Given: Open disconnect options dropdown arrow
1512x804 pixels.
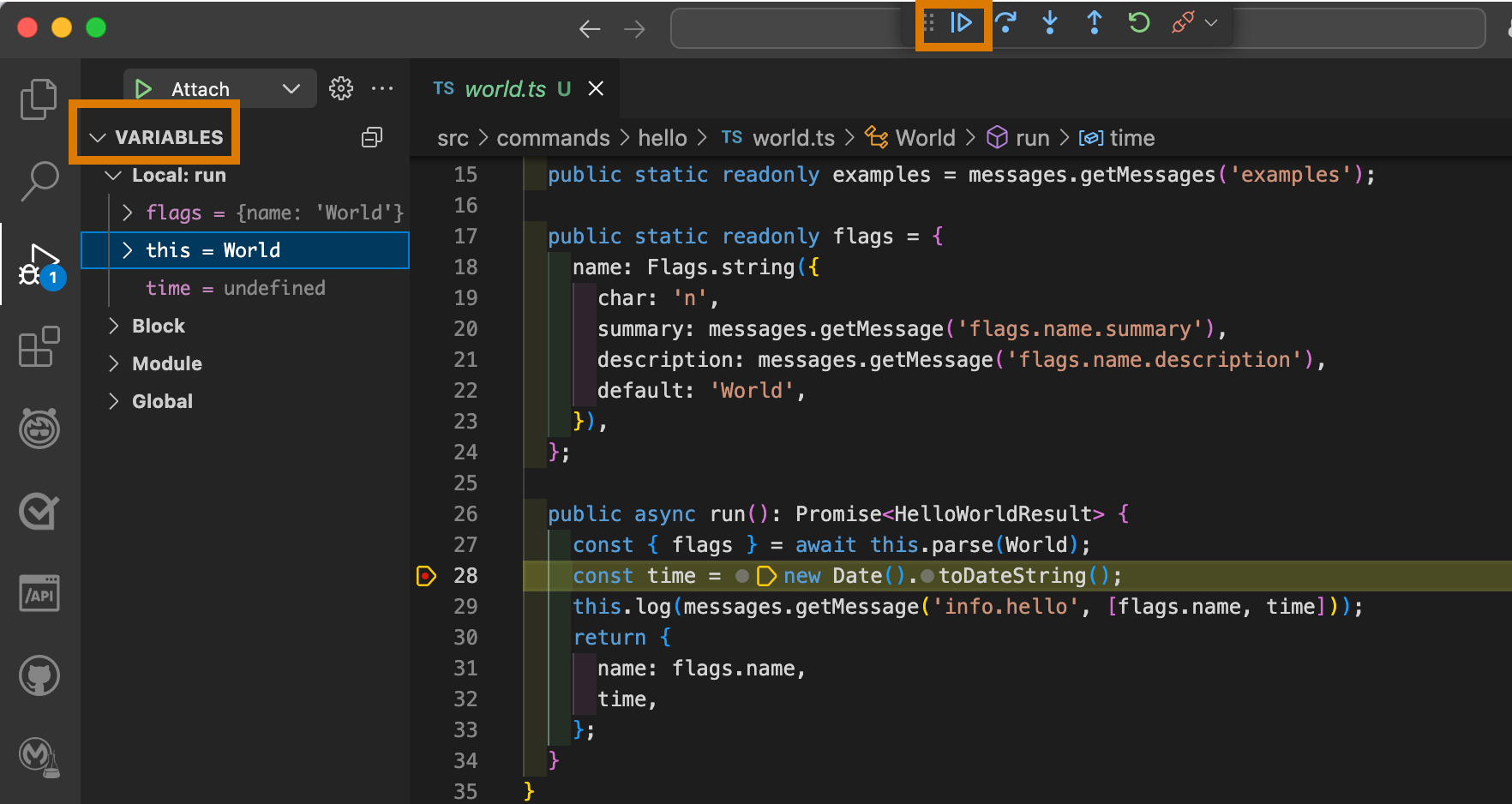Looking at the screenshot, I should 1211,23.
